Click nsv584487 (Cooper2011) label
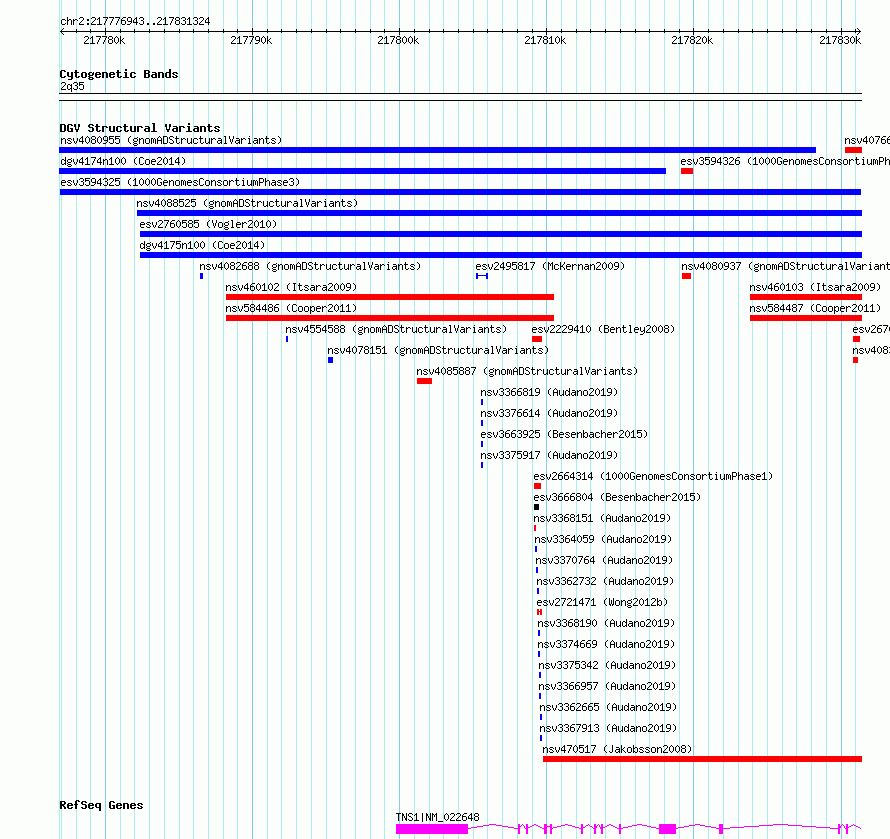Screen dimensions: 890x839 click(x=815, y=308)
